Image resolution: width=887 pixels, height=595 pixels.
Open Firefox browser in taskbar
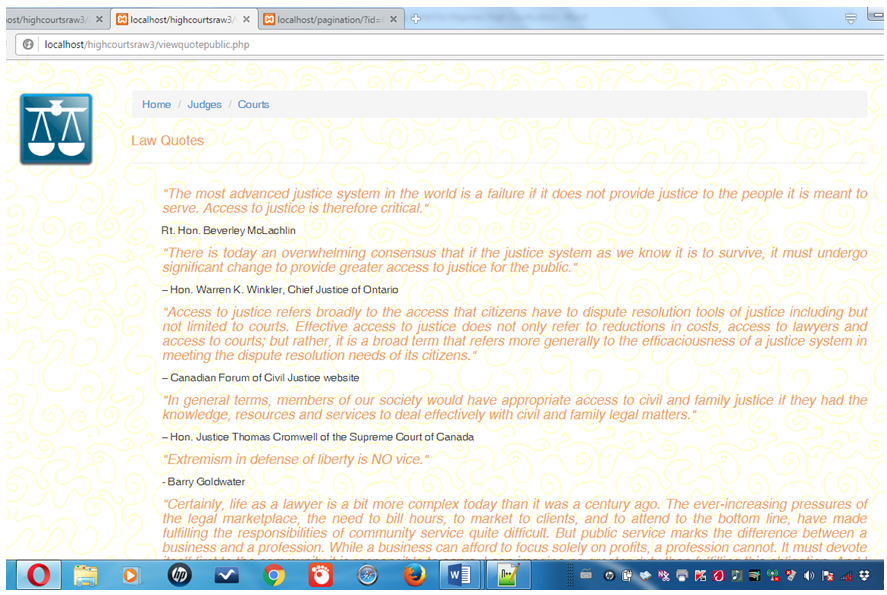click(414, 575)
